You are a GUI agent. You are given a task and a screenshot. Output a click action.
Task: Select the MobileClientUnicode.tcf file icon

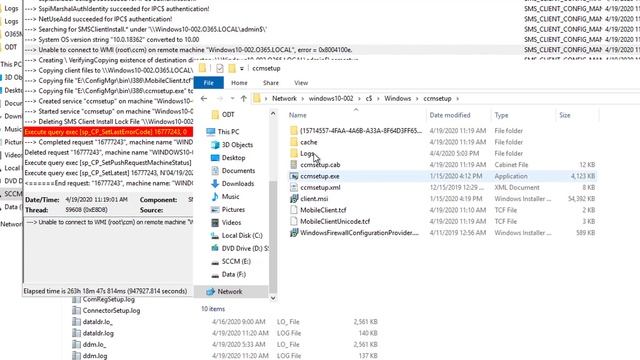[293, 221]
